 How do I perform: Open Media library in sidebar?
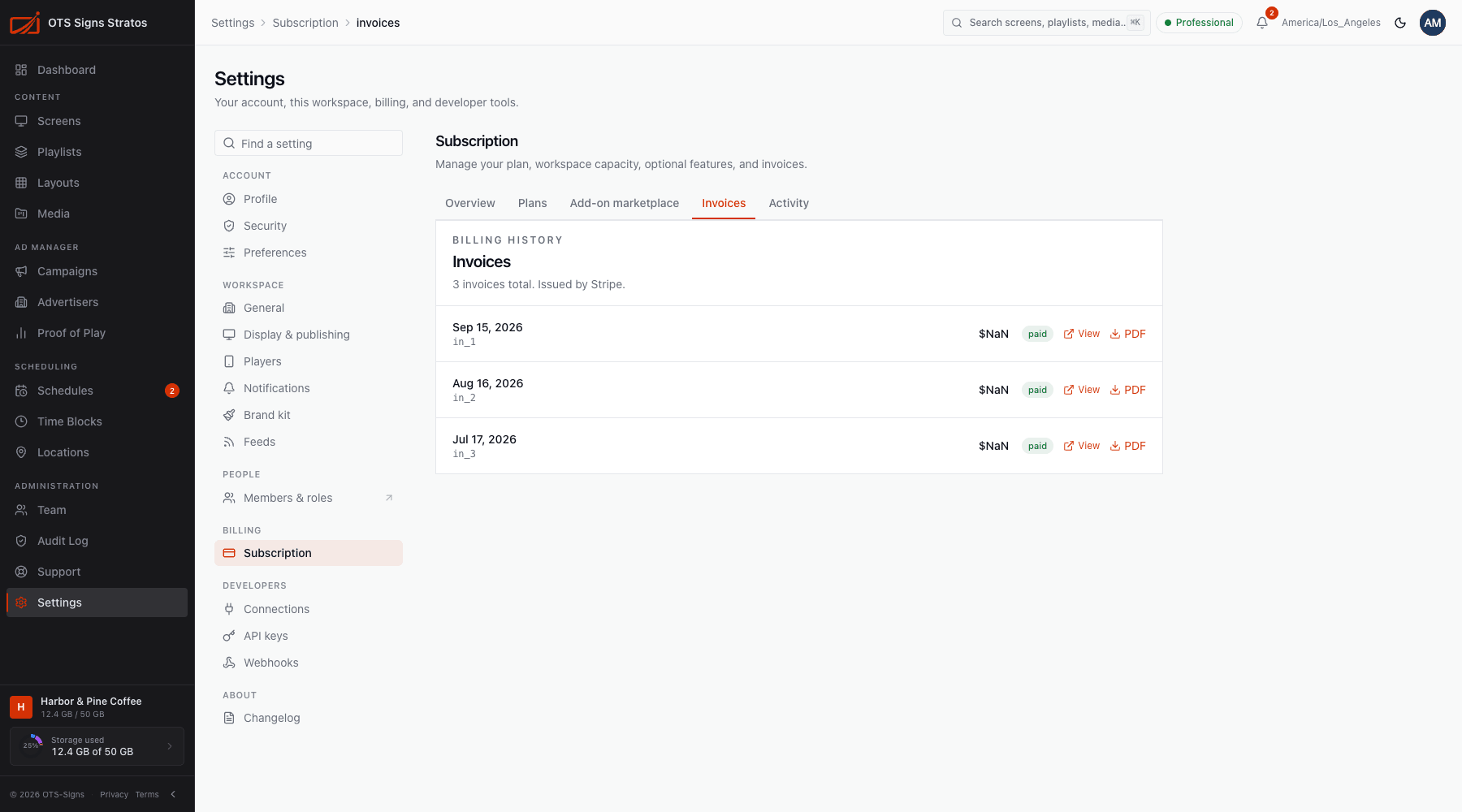click(x=97, y=214)
